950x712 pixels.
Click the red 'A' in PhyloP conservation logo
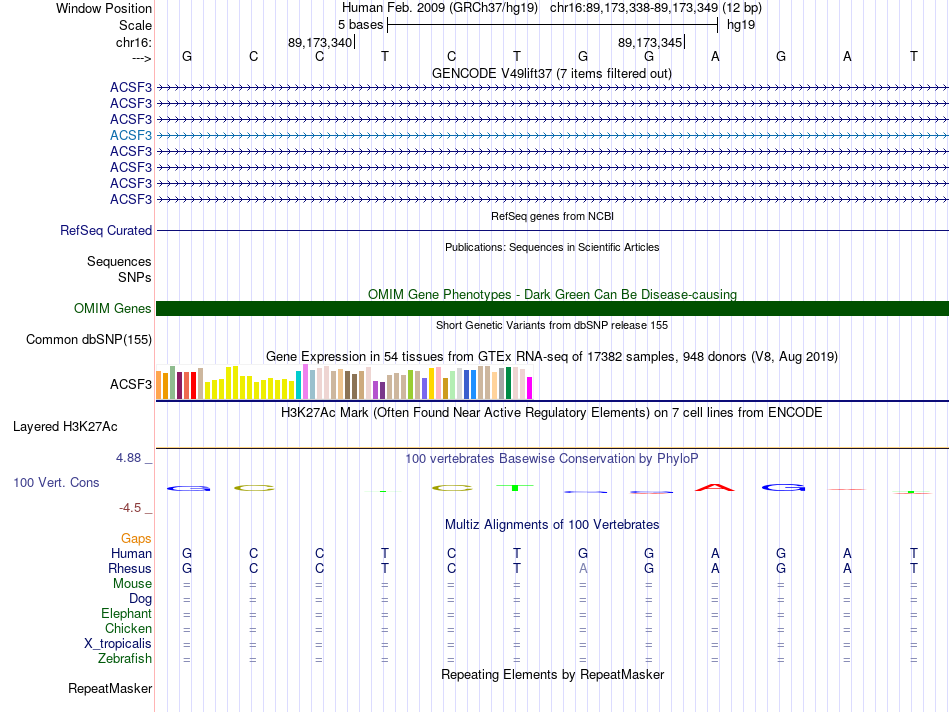[x=715, y=487]
